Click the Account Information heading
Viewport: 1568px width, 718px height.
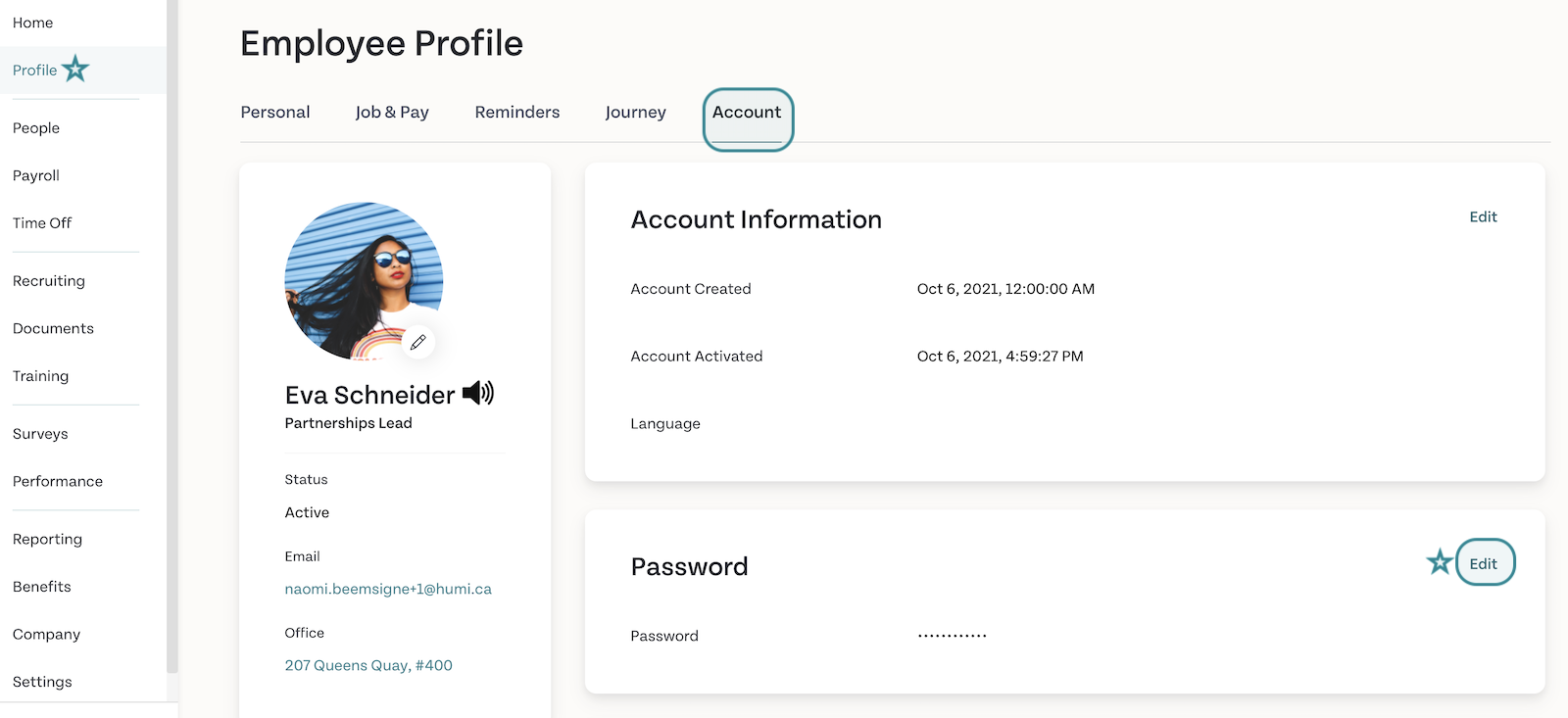[x=756, y=219]
